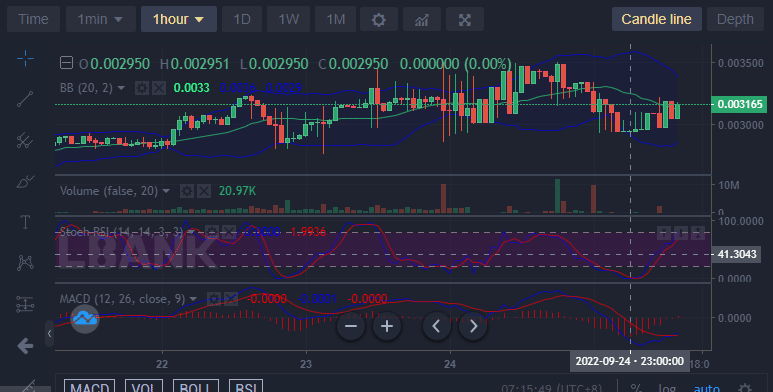The image size is (773, 392).
Task: Open MACD indicator settings gear
Action: 213,299
